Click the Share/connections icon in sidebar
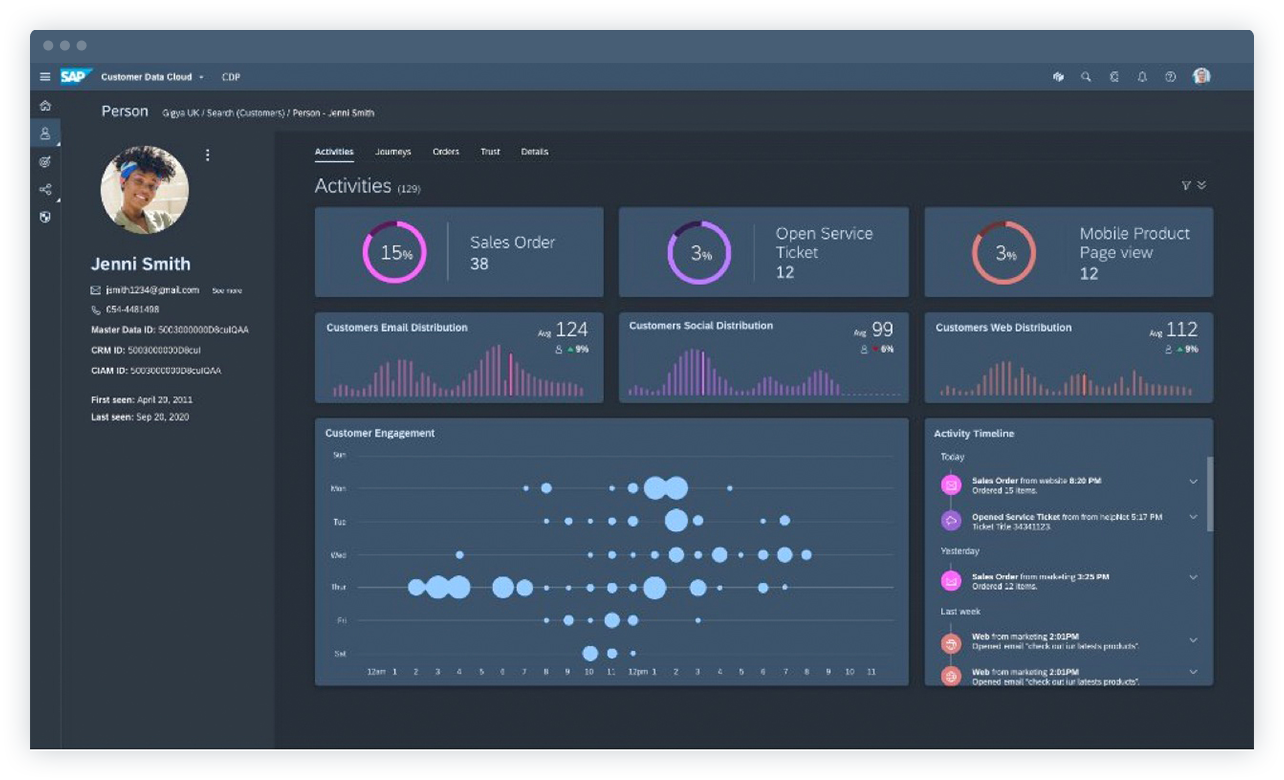Viewport: 1284px width, 780px height. tap(45, 190)
